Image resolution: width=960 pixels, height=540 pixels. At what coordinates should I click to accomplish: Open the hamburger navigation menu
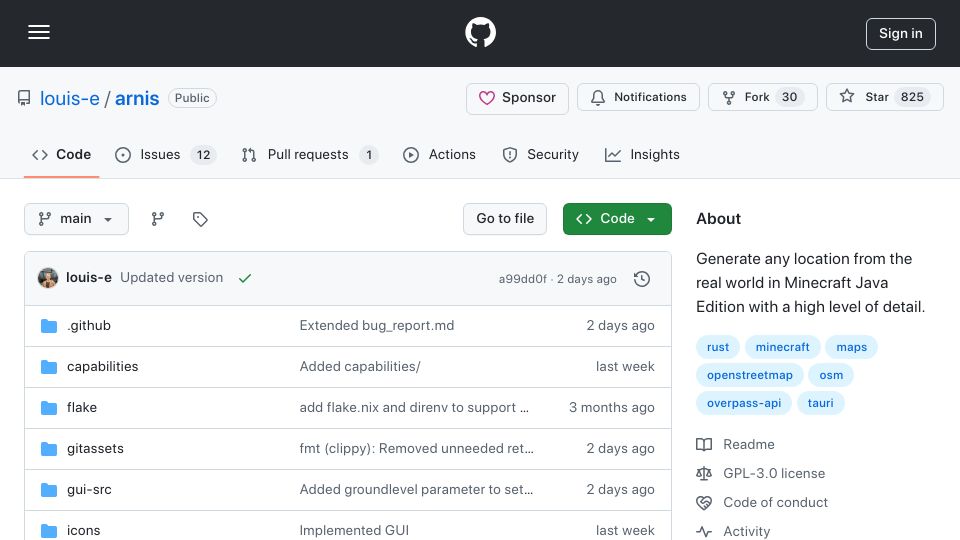39,32
